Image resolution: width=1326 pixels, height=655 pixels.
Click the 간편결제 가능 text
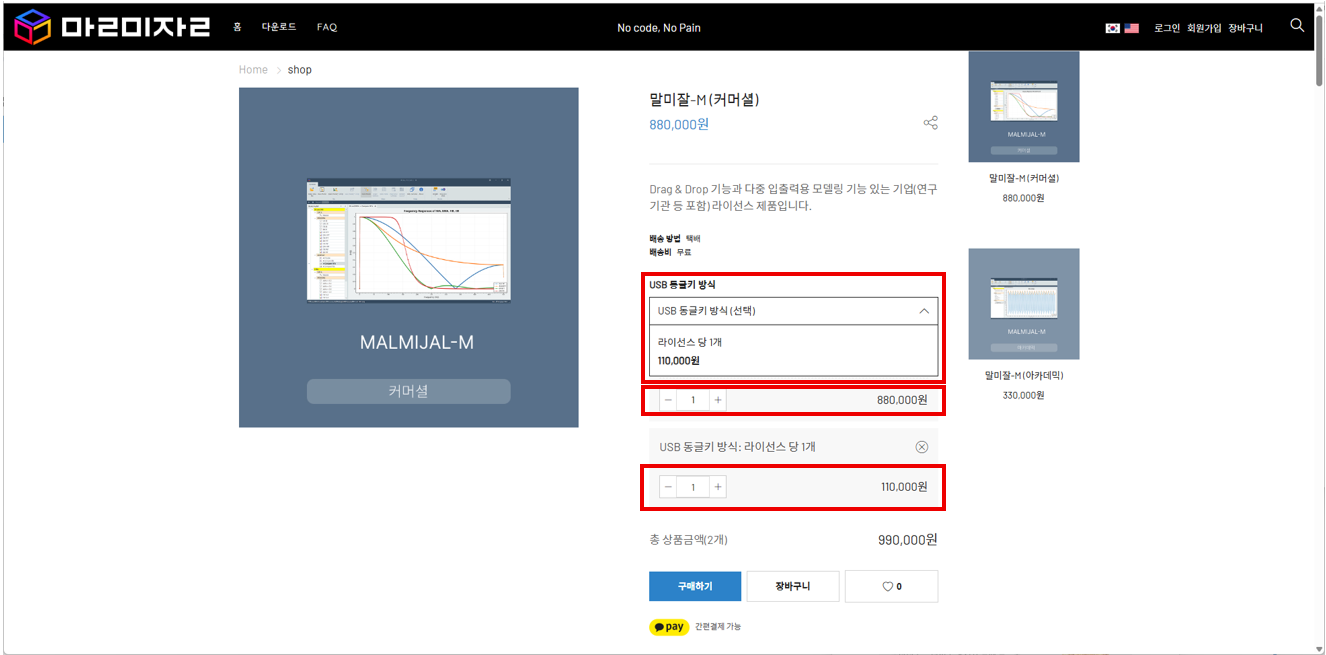(718, 627)
